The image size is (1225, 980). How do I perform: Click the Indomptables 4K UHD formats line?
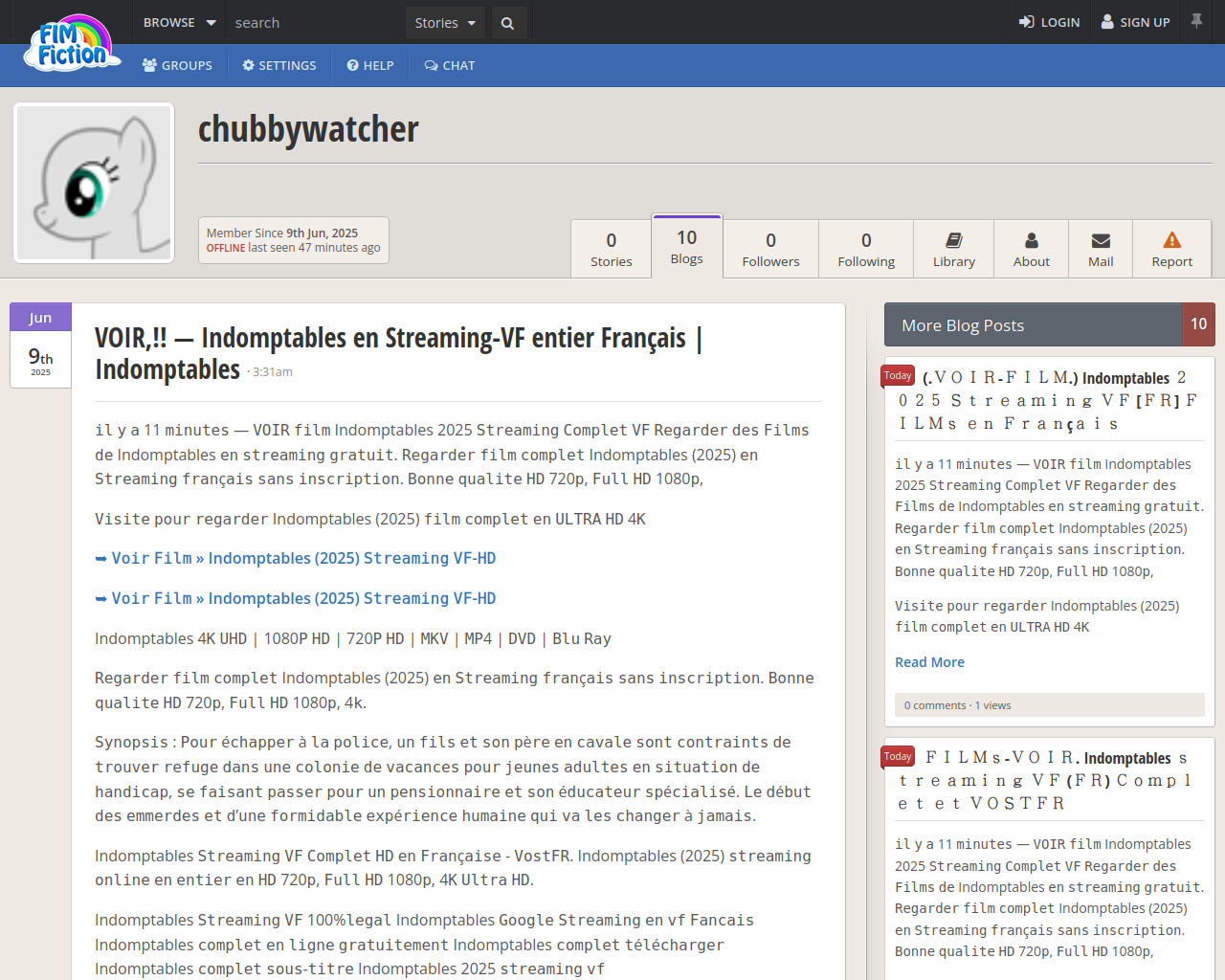pos(353,638)
